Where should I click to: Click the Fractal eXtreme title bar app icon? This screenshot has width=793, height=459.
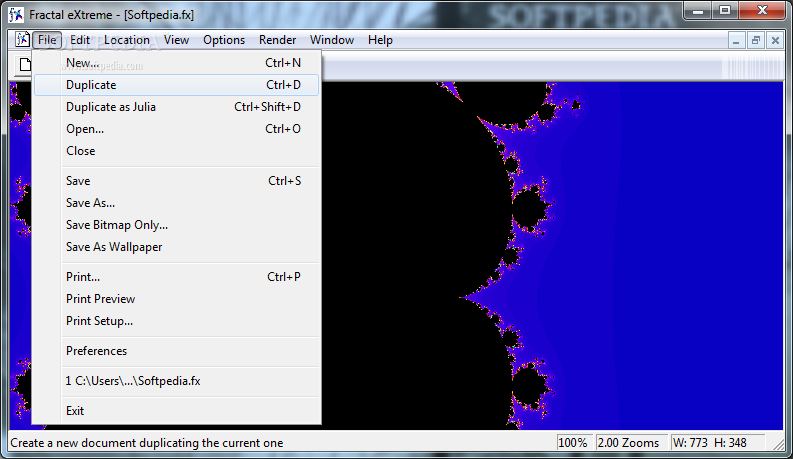click(16, 15)
